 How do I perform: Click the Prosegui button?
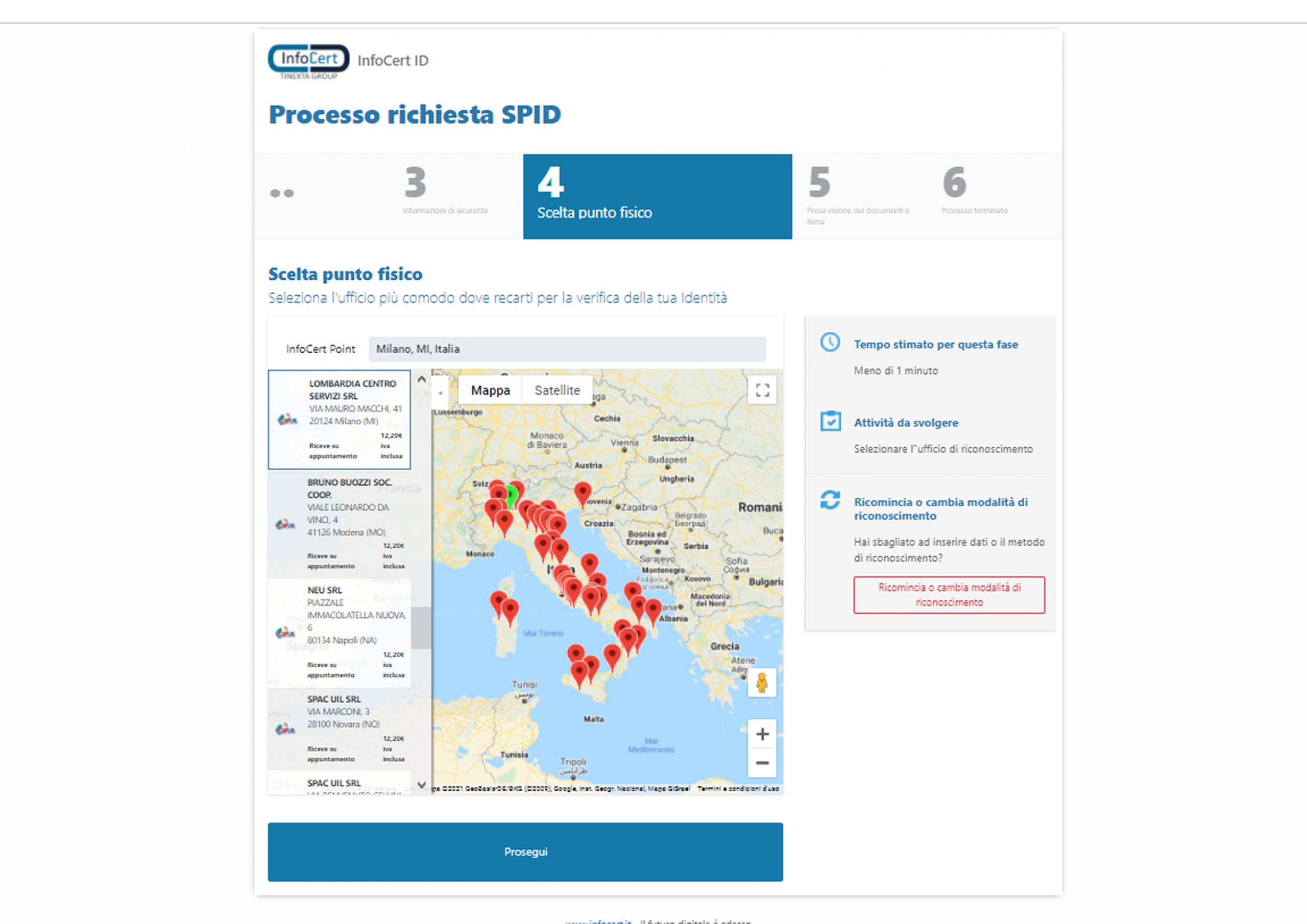pos(525,852)
